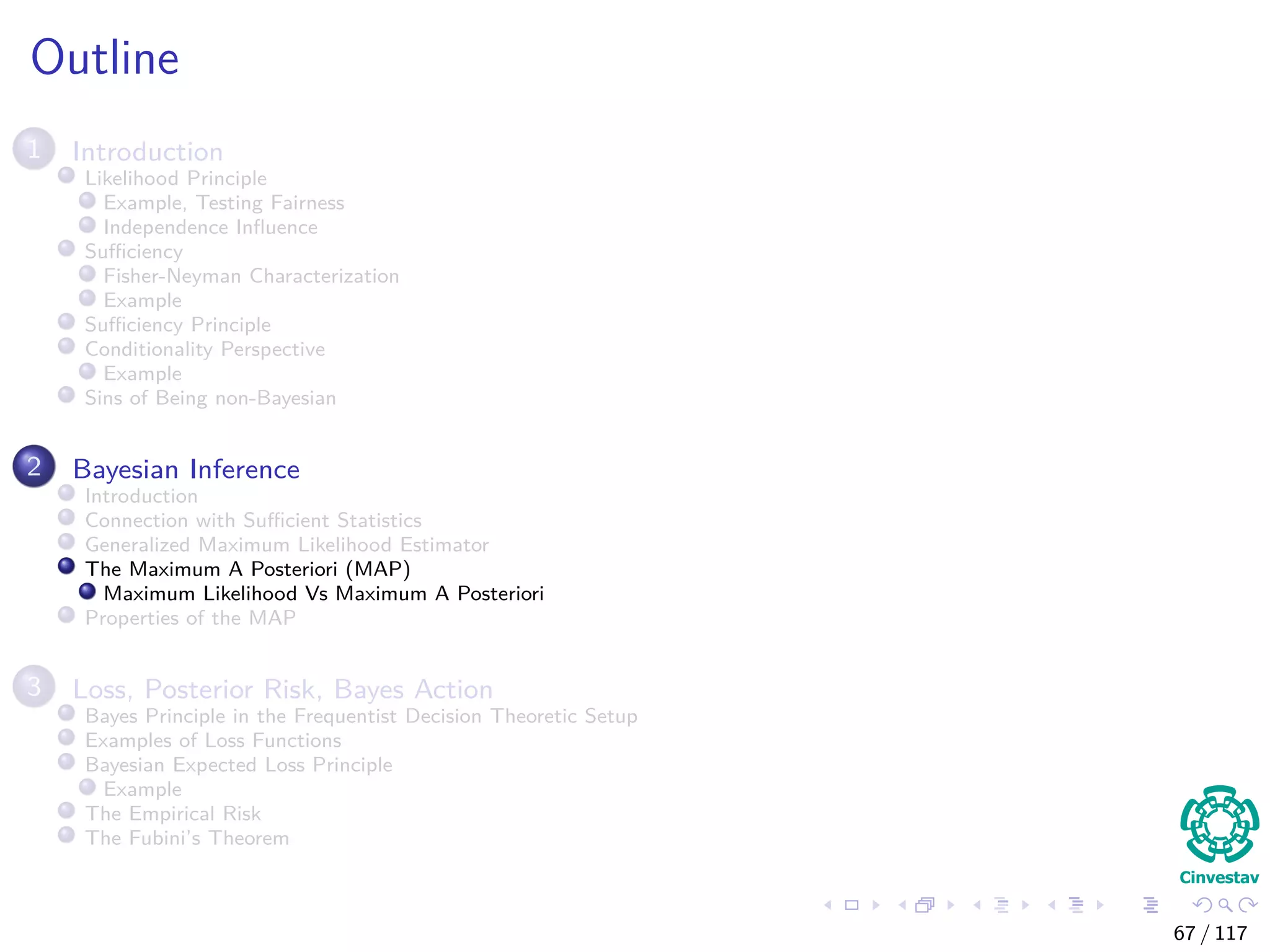The width and height of the screenshot is (1270, 952).
Task: Click the go forward redo arrow icon
Action: pos(1247,906)
